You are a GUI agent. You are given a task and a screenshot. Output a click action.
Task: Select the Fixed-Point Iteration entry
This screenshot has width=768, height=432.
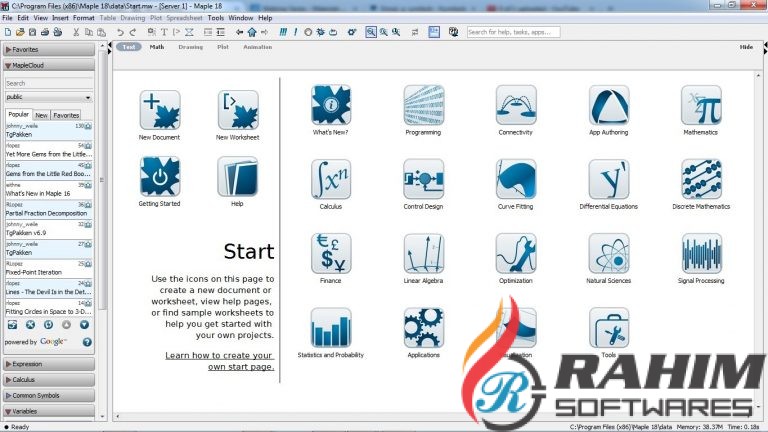click(x=48, y=268)
